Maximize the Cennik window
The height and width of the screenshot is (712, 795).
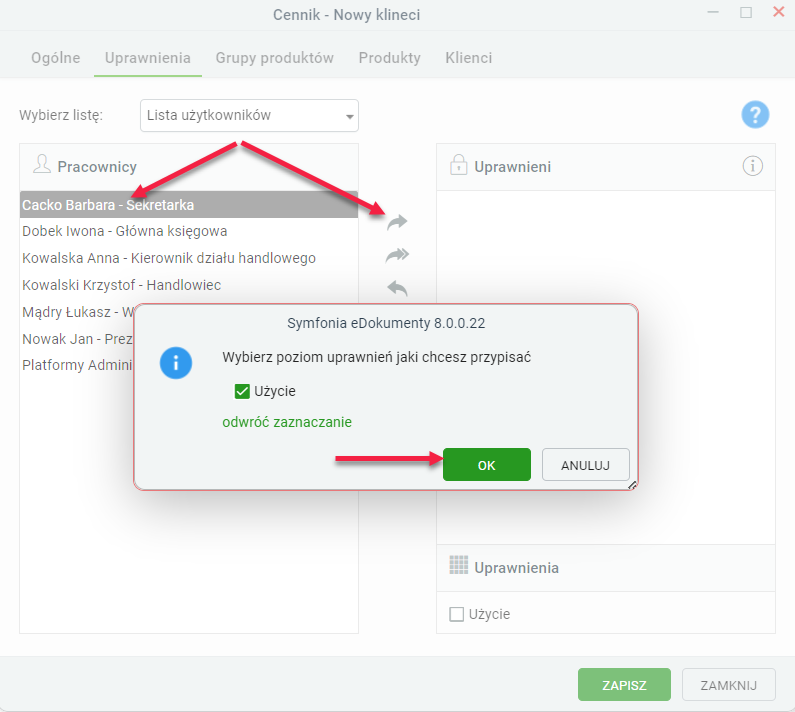click(x=746, y=12)
